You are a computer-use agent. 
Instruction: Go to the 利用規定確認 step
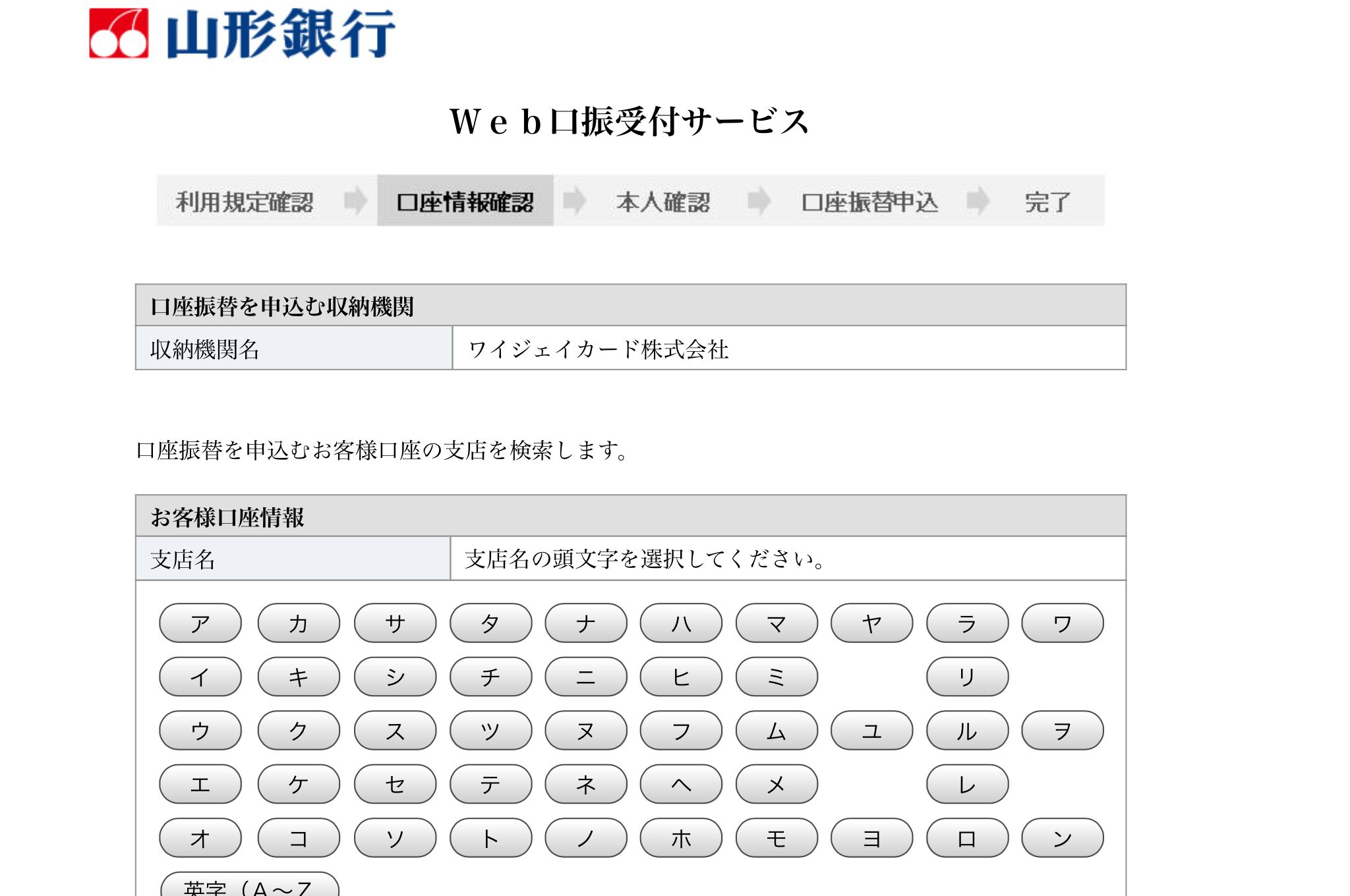click(245, 202)
